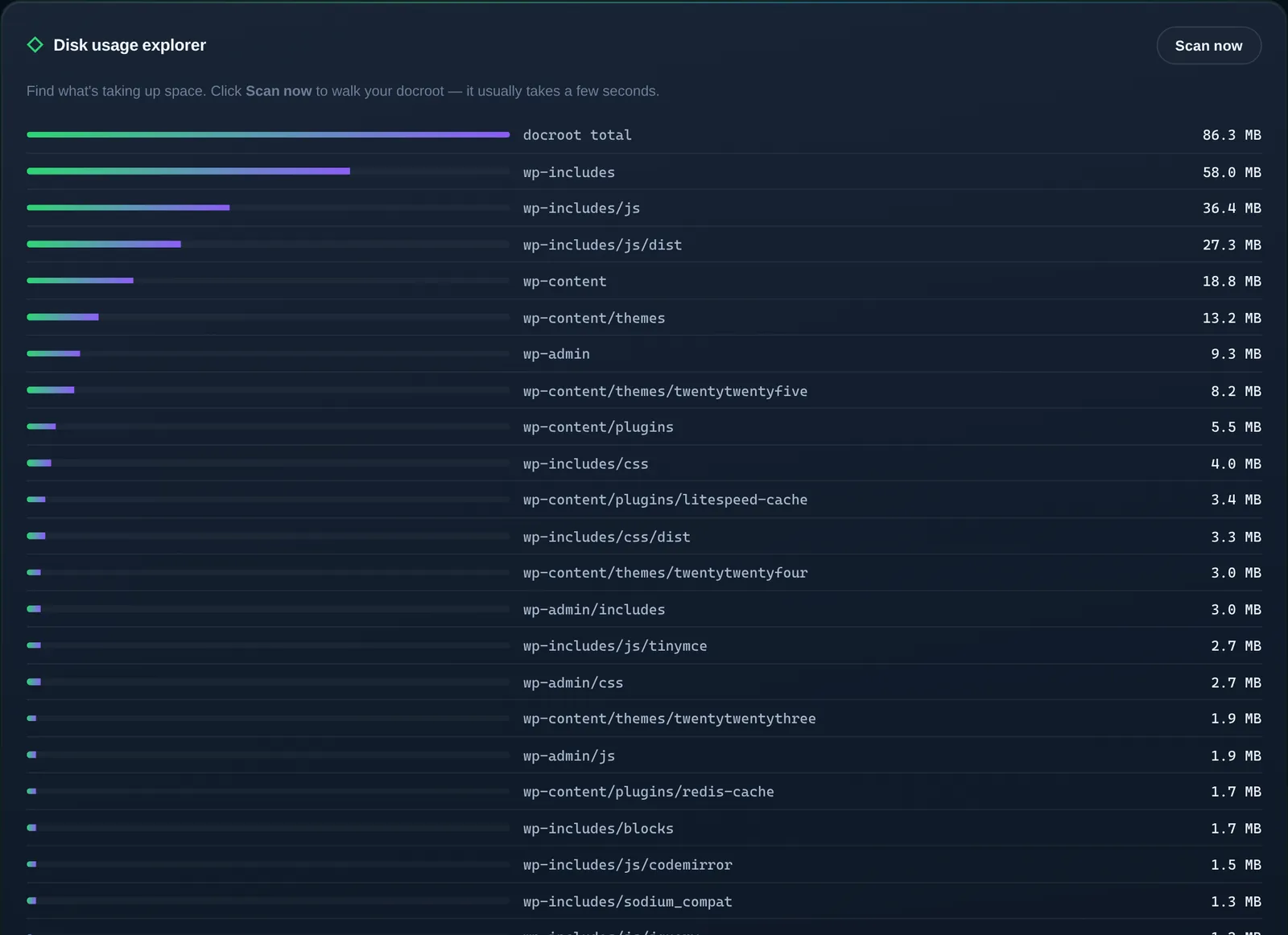The width and height of the screenshot is (1288, 935).
Task: Click the 'wp-admin/css' path label
Action: 573,683
